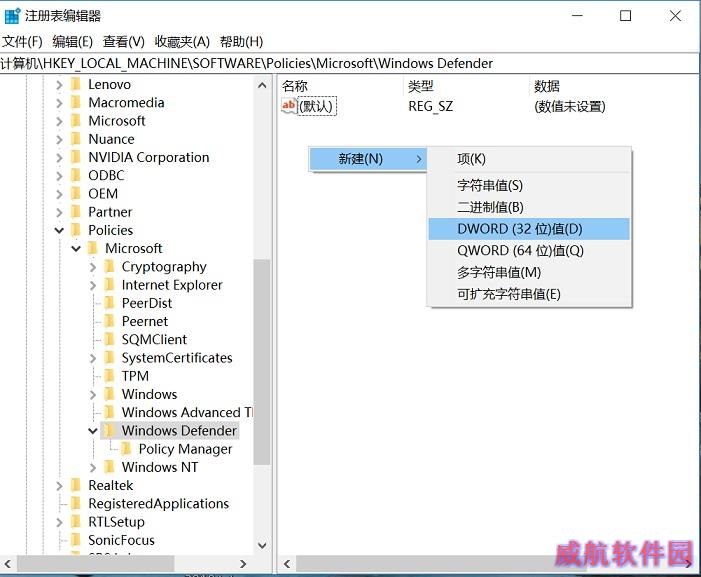701x577 pixels.
Task: Open the 文件(F) menu
Action: (22, 42)
